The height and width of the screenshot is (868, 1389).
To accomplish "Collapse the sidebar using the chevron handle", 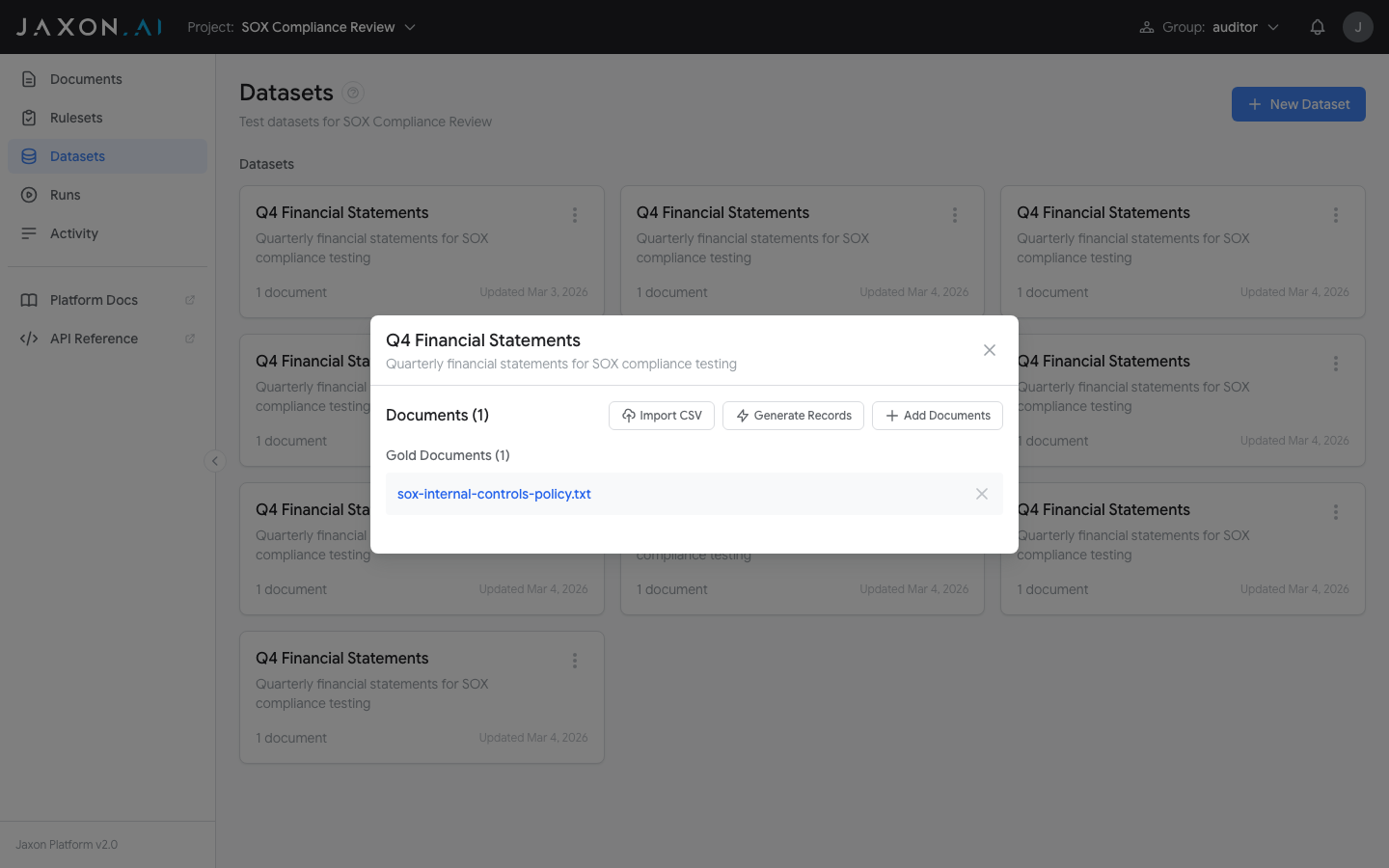I will [214, 461].
